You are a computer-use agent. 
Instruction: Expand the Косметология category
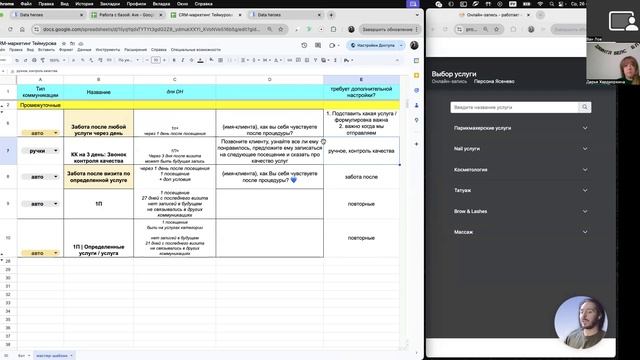click(521, 170)
